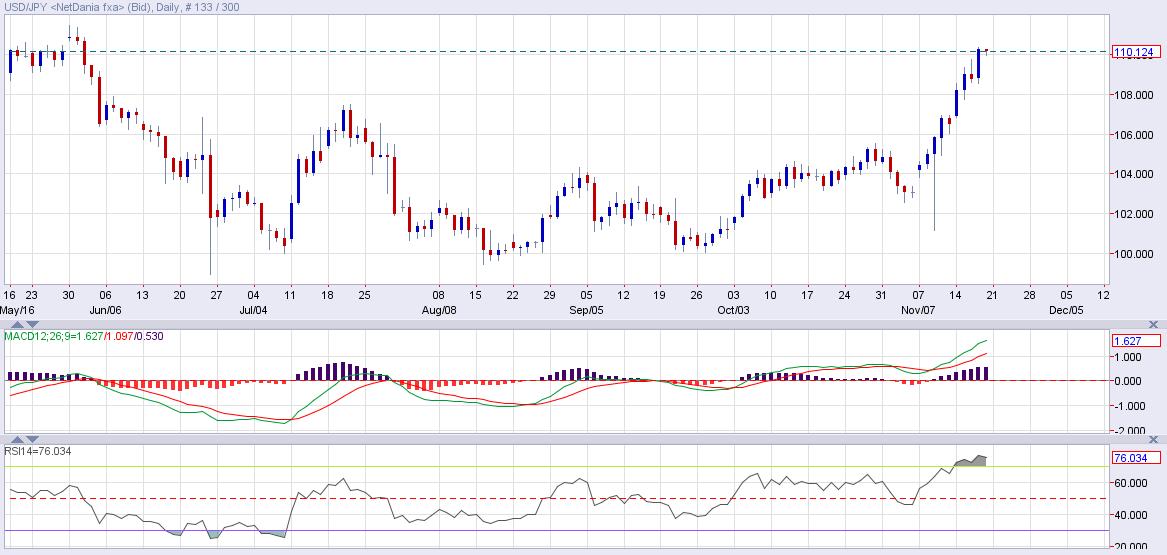Click the Sep/05 date on time axis

click(x=586, y=310)
